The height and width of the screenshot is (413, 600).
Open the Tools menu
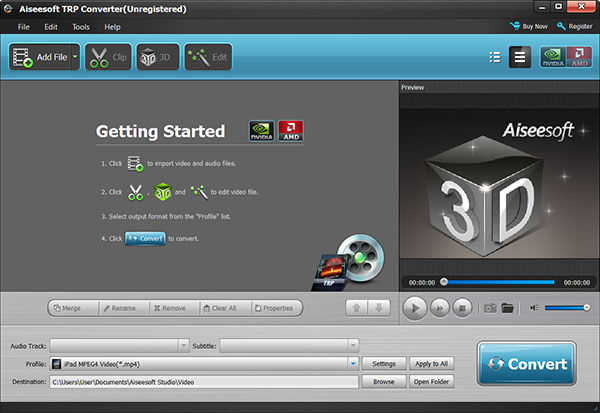coord(81,27)
